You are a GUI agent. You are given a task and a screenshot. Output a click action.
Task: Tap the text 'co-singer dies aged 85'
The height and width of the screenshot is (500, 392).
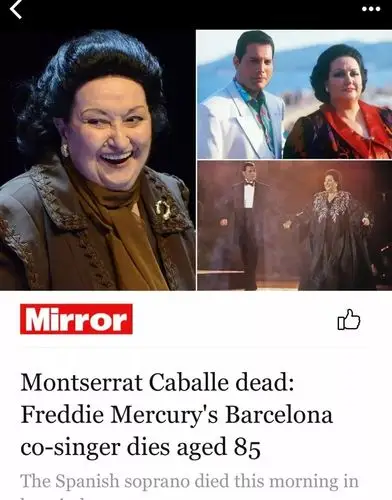coord(140,447)
